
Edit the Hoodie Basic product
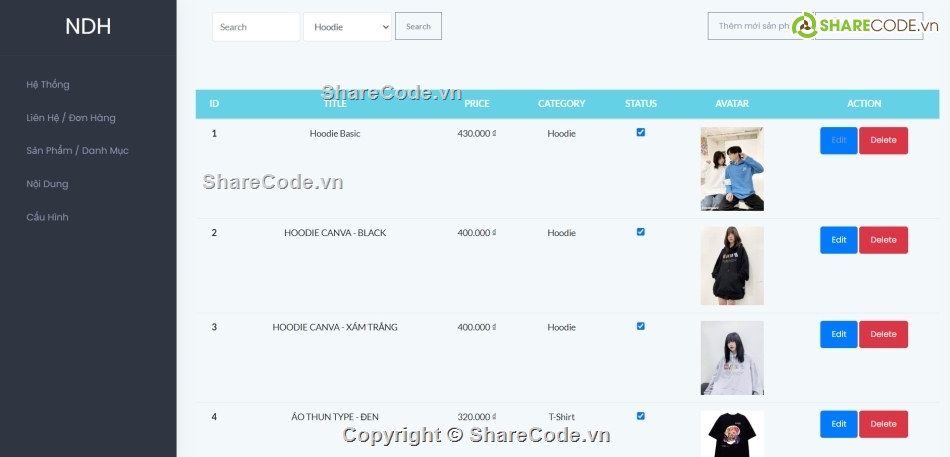(838, 141)
